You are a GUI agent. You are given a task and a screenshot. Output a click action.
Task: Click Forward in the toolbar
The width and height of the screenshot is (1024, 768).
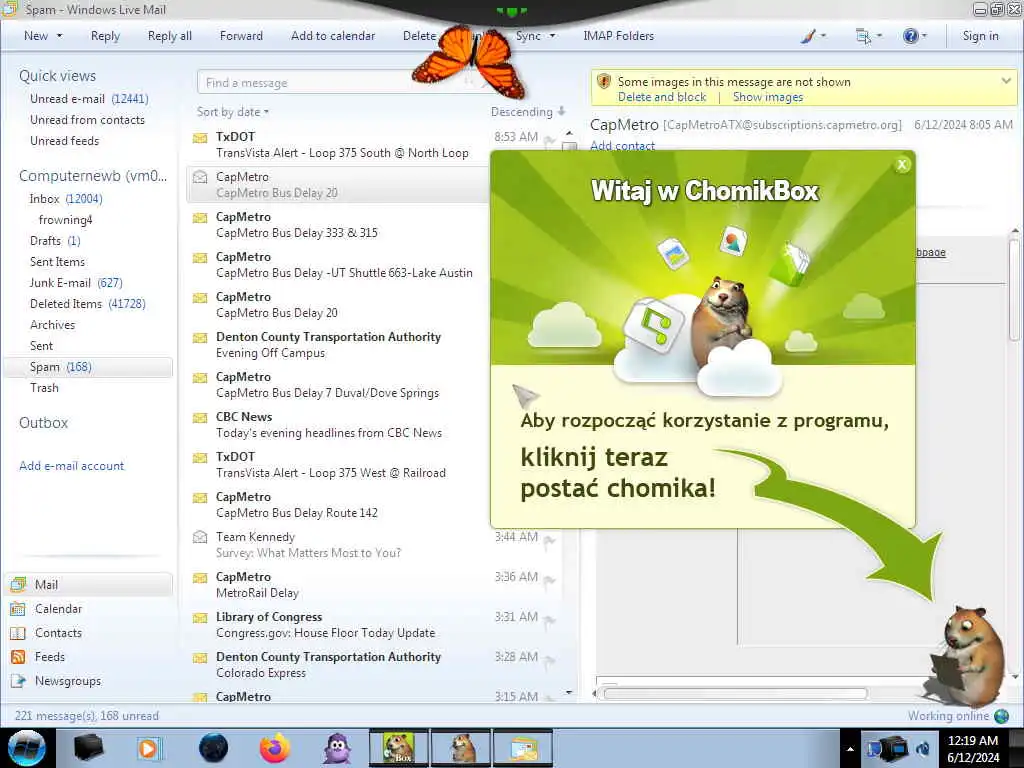241,36
